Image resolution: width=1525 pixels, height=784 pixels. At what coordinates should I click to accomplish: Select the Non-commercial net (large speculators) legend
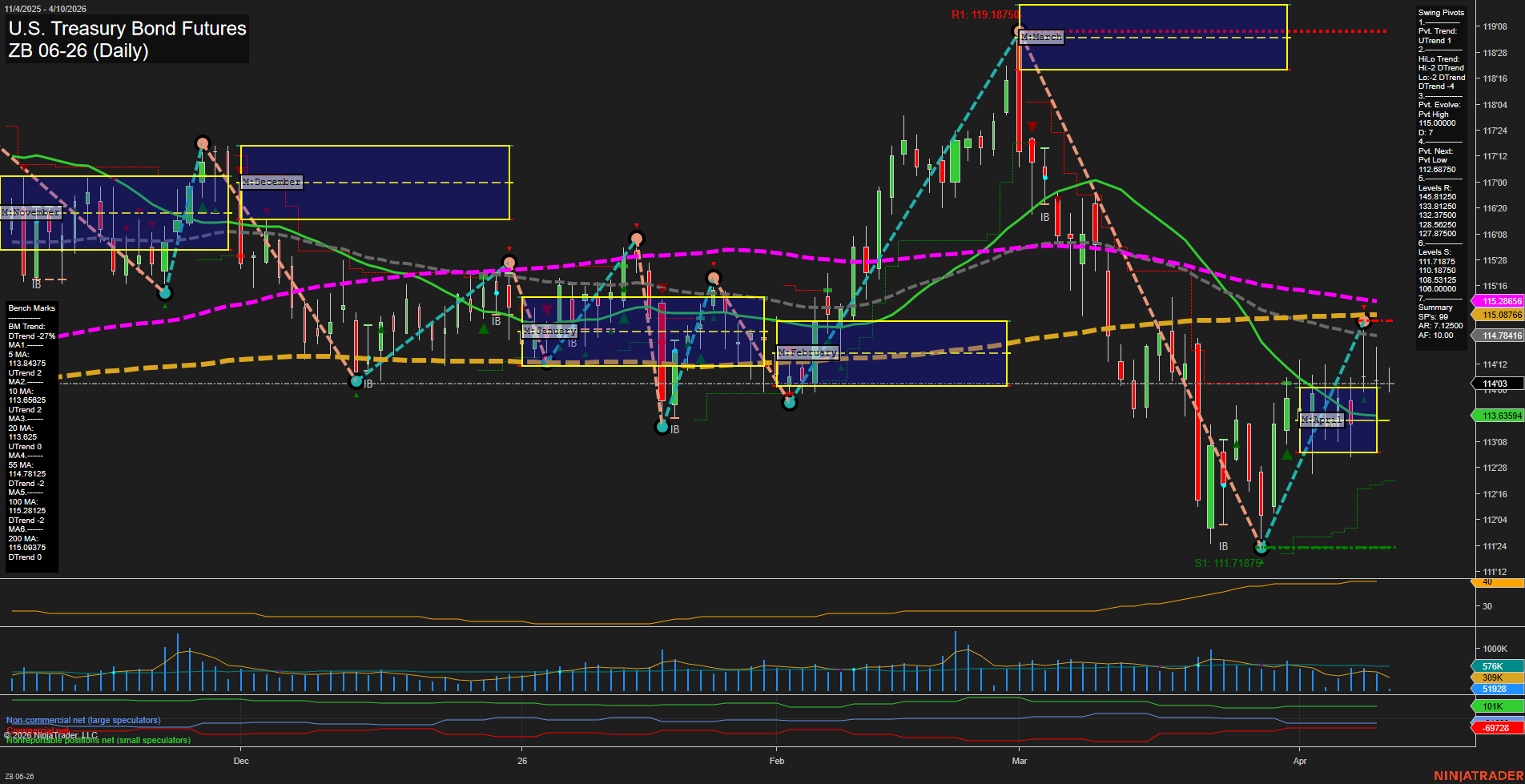[83, 721]
